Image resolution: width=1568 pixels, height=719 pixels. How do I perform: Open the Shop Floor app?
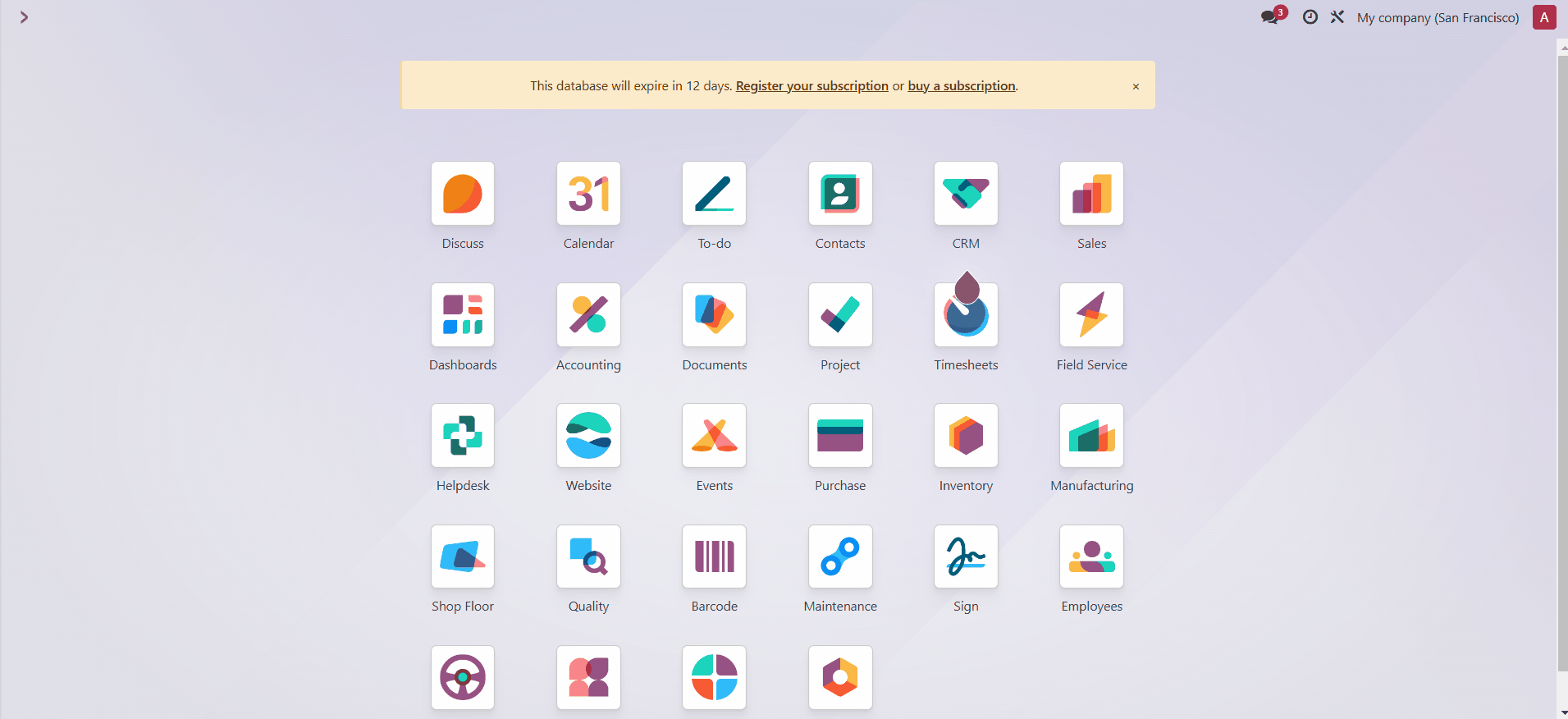click(x=463, y=556)
